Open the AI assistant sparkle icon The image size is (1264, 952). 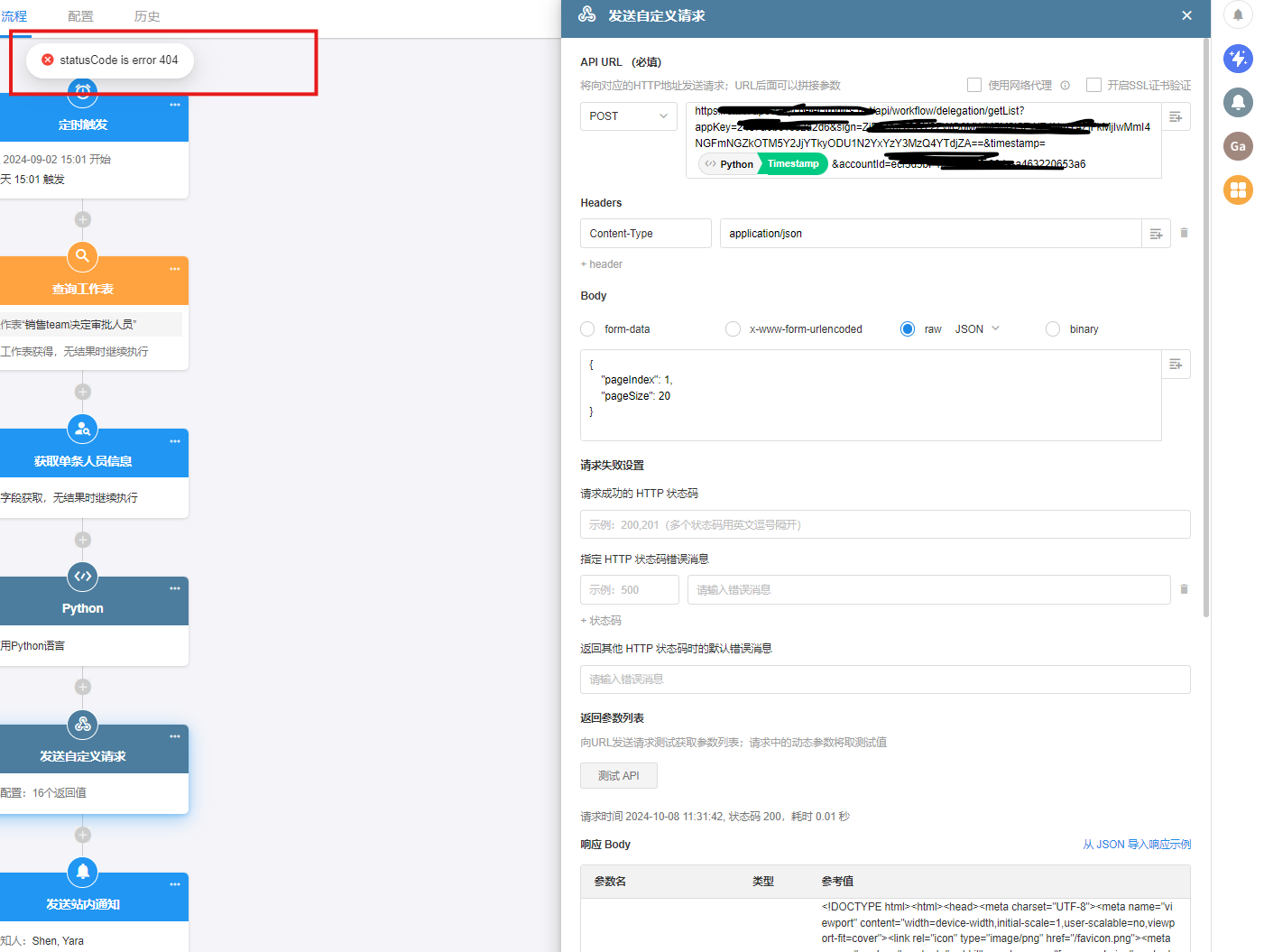pos(1238,59)
